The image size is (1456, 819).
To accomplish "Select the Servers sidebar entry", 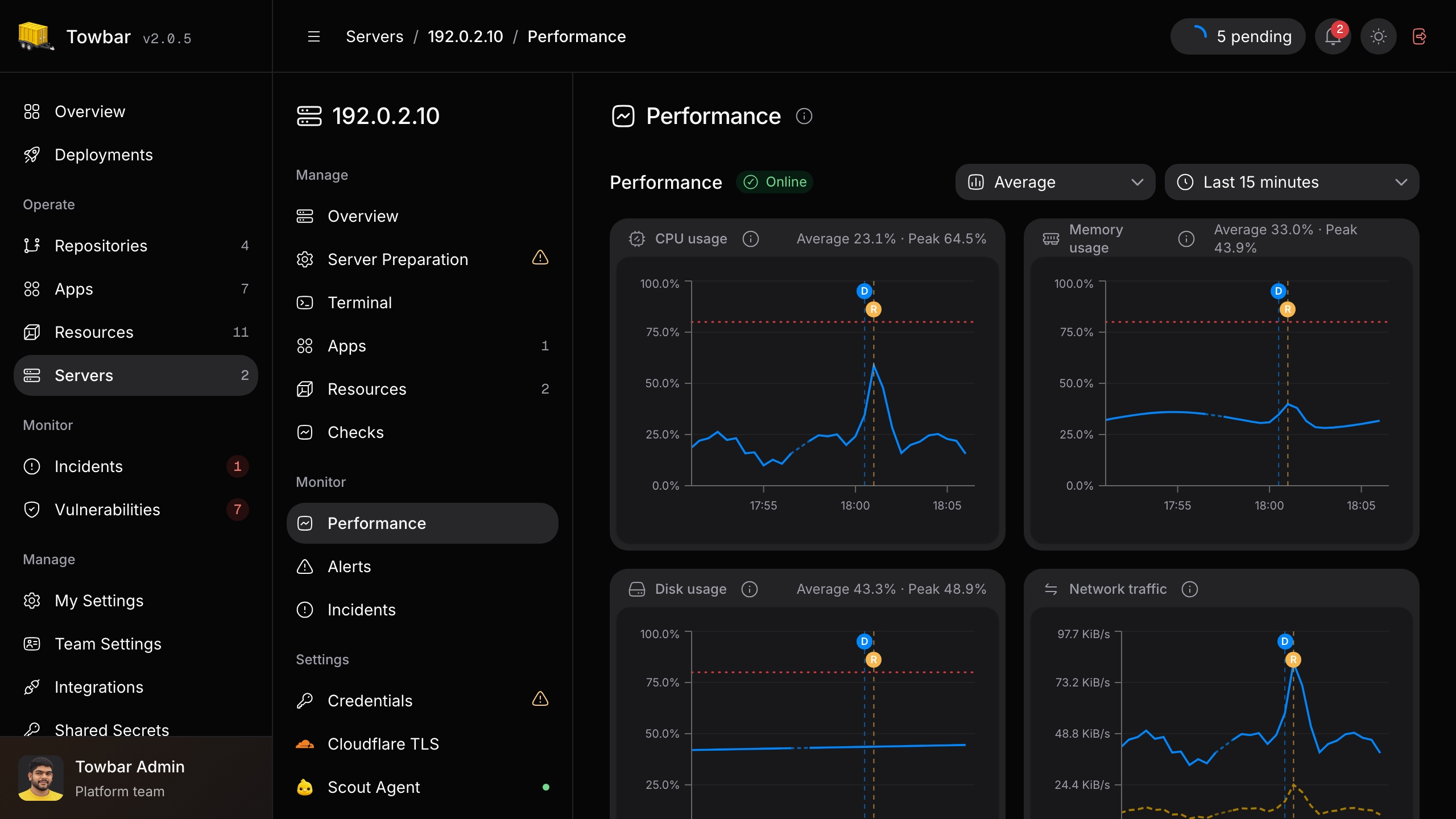I will (x=136, y=375).
